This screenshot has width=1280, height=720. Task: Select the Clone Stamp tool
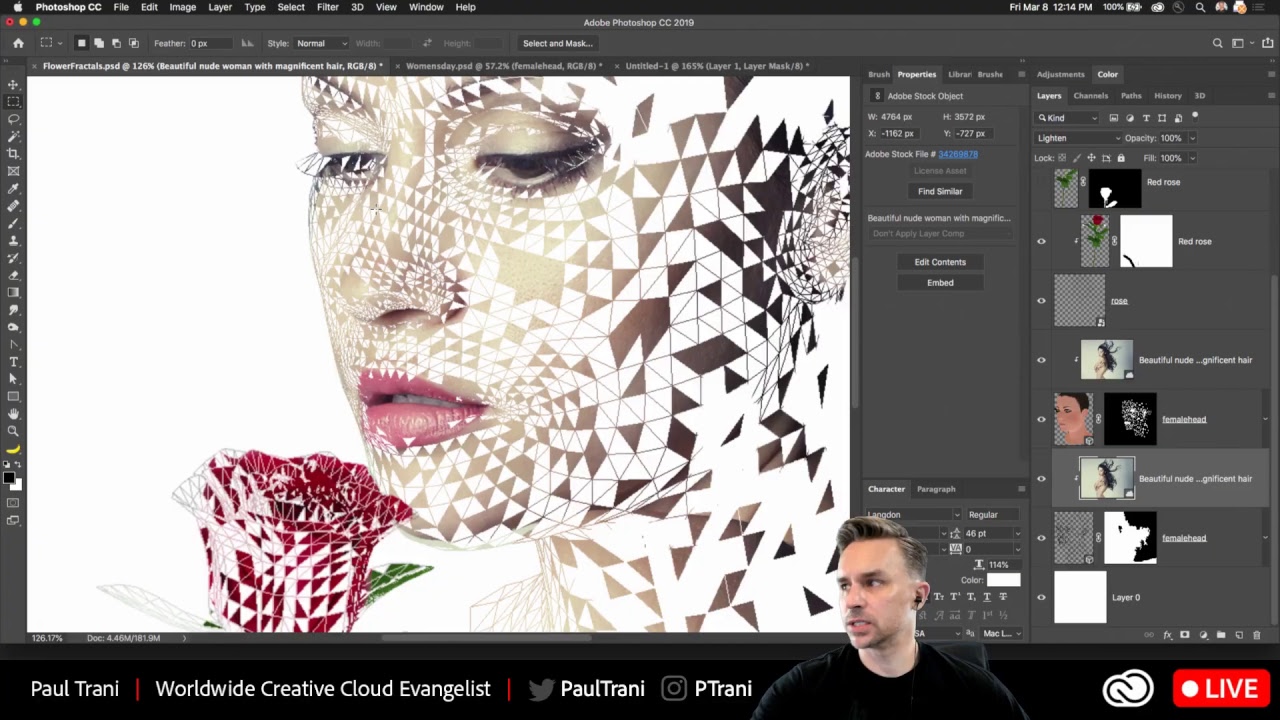click(13, 240)
